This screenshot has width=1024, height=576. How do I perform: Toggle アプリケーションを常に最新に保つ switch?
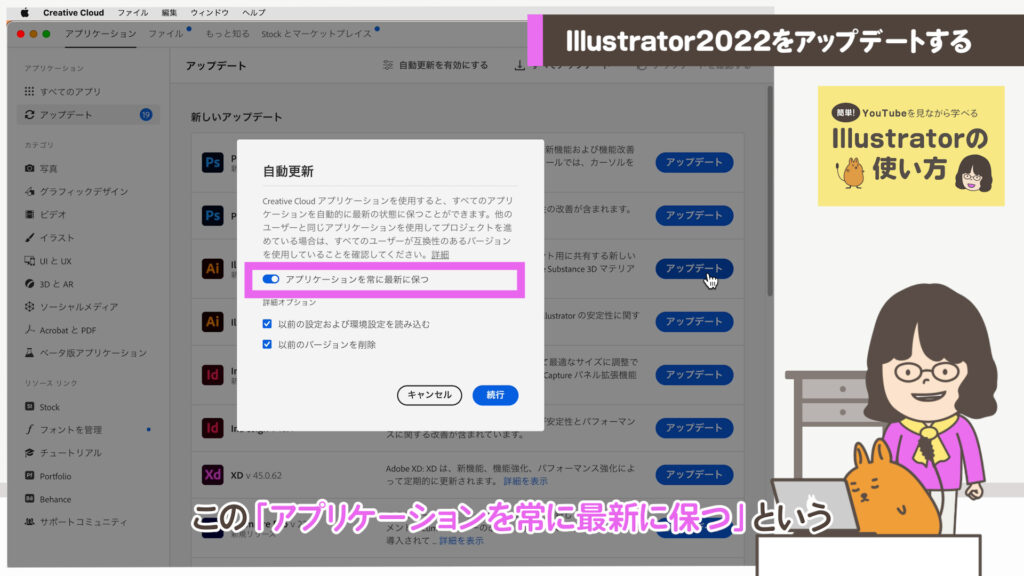coord(270,279)
